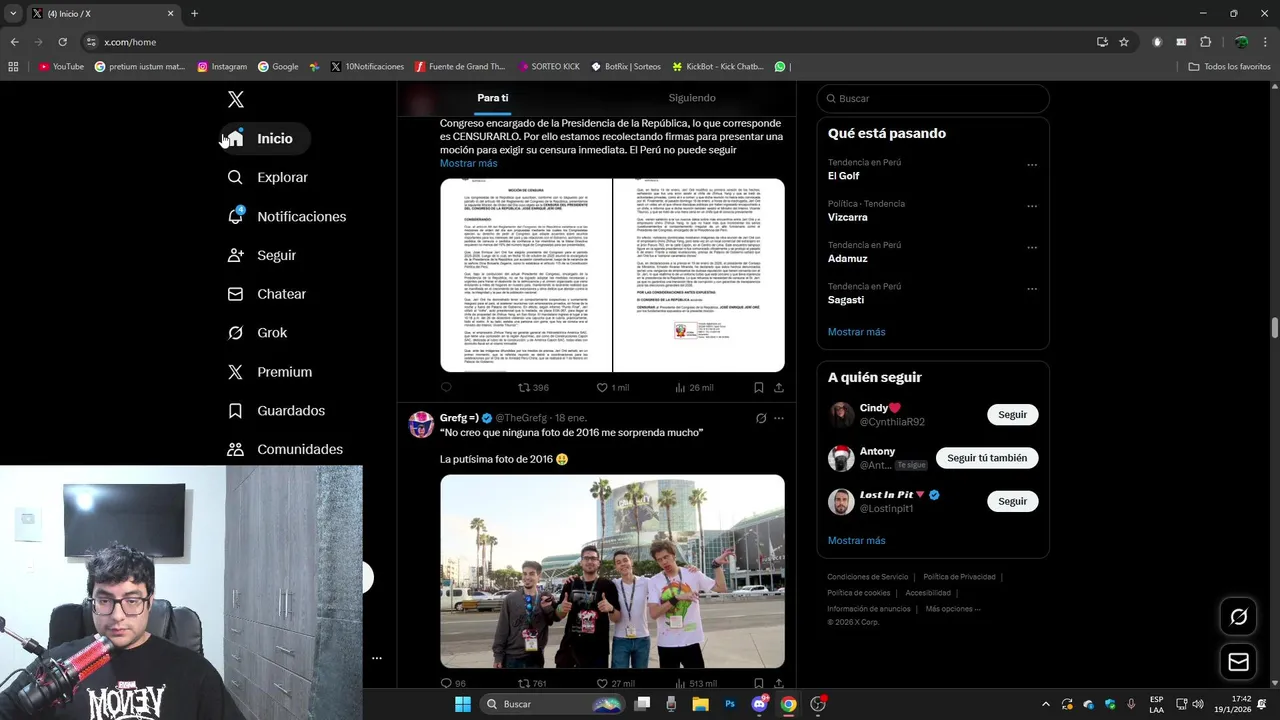Open the @TheGrefg handle link
The width and height of the screenshot is (1280, 720).
[521, 418]
